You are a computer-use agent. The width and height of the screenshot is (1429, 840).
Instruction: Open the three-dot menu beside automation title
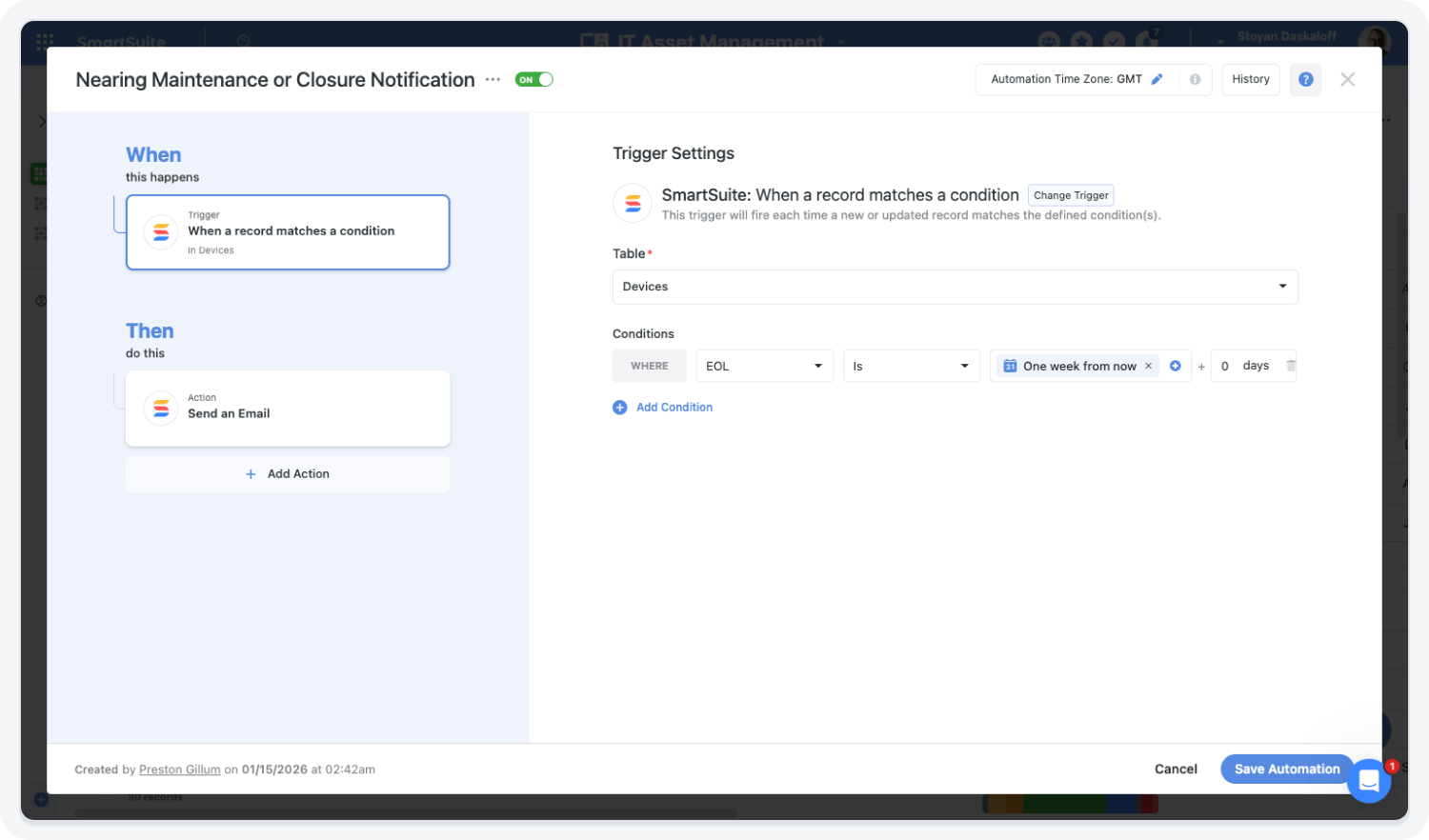tap(493, 80)
